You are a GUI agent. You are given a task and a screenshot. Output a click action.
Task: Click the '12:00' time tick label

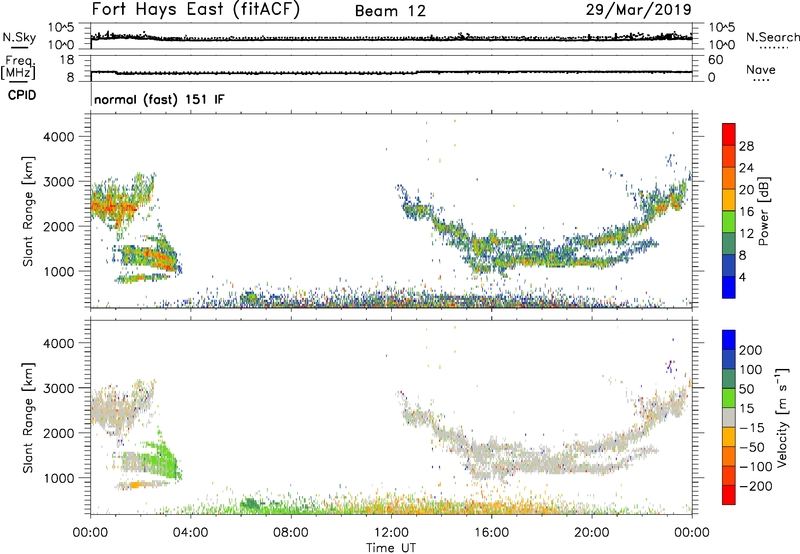click(x=391, y=533)
